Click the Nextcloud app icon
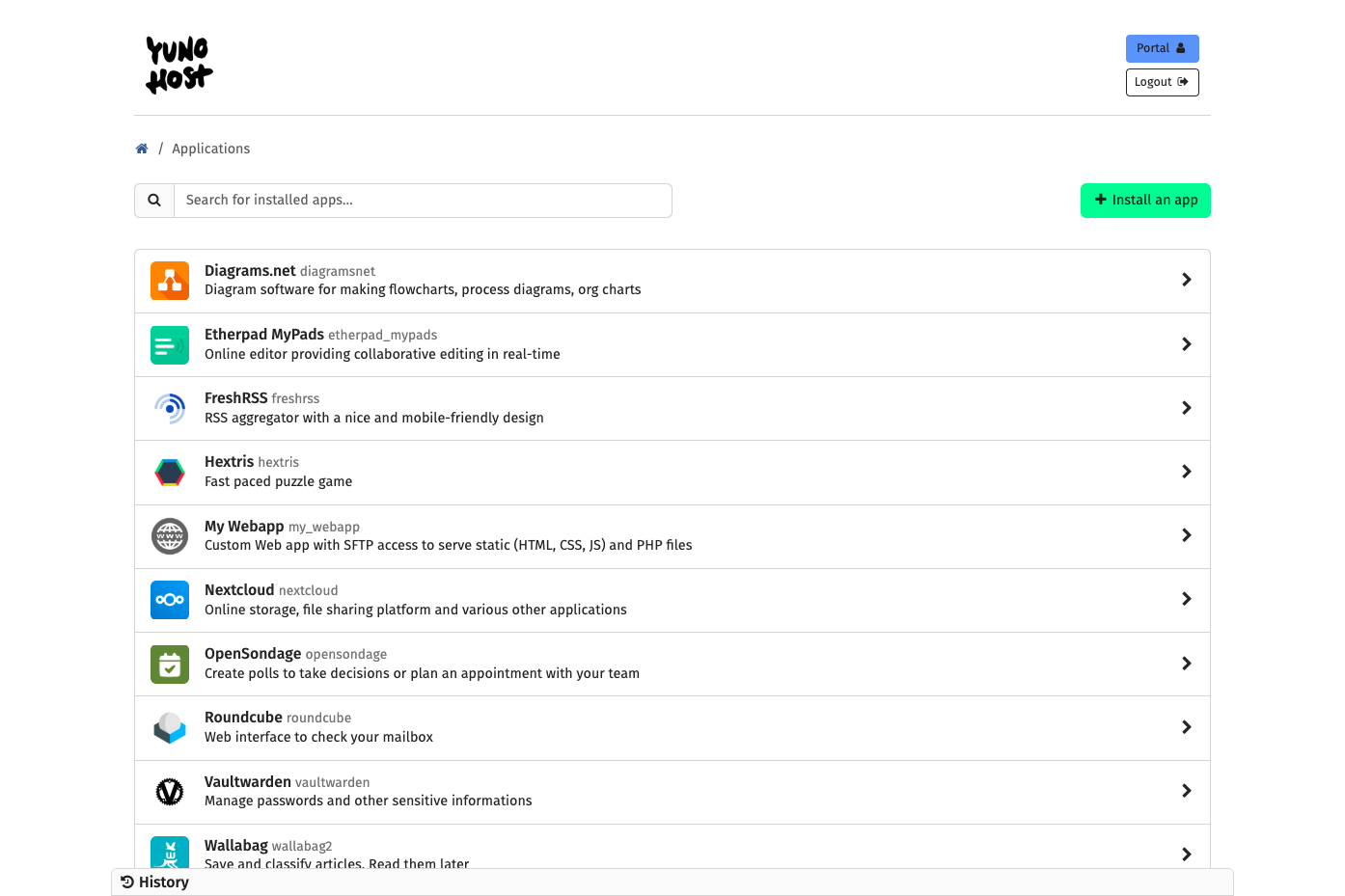The image size is (1345, 896). (170, 600)
